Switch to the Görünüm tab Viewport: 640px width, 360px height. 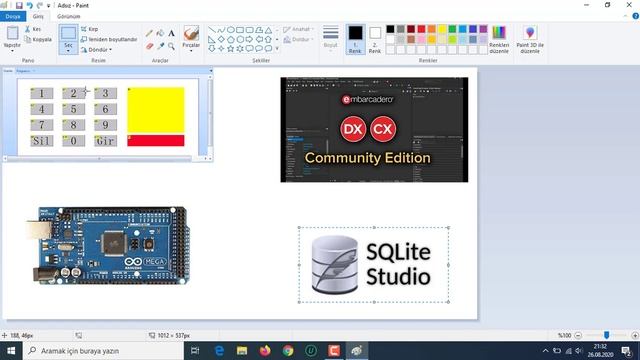pyautogui.click(x=69, y=16)
